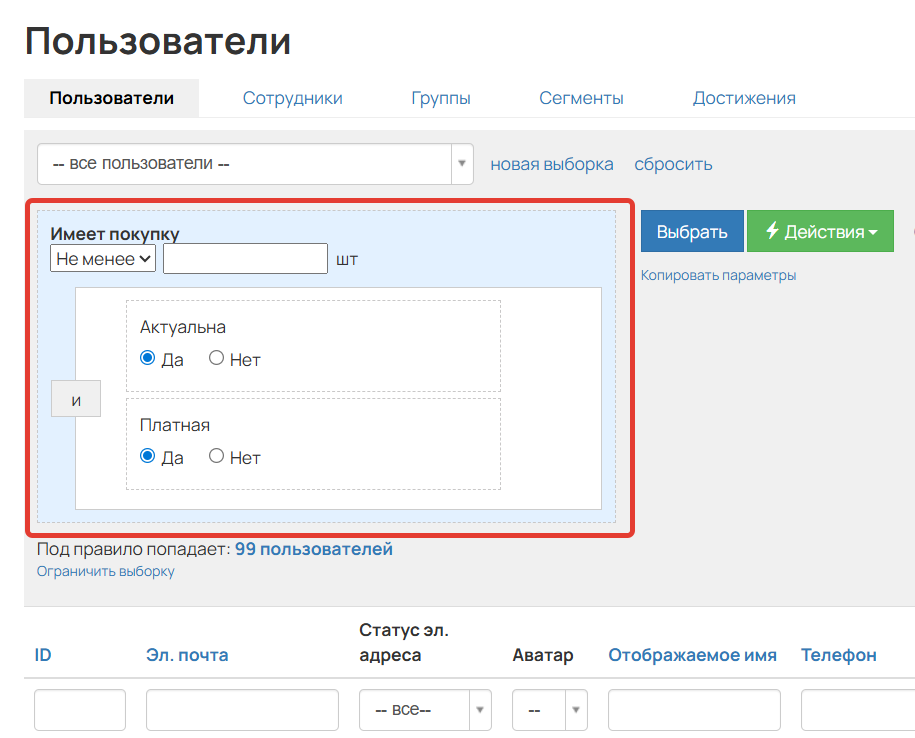This screenshot has height=738, width=915.
Task: Switch to the Сотрудники tab
Action: click(292, 97)
